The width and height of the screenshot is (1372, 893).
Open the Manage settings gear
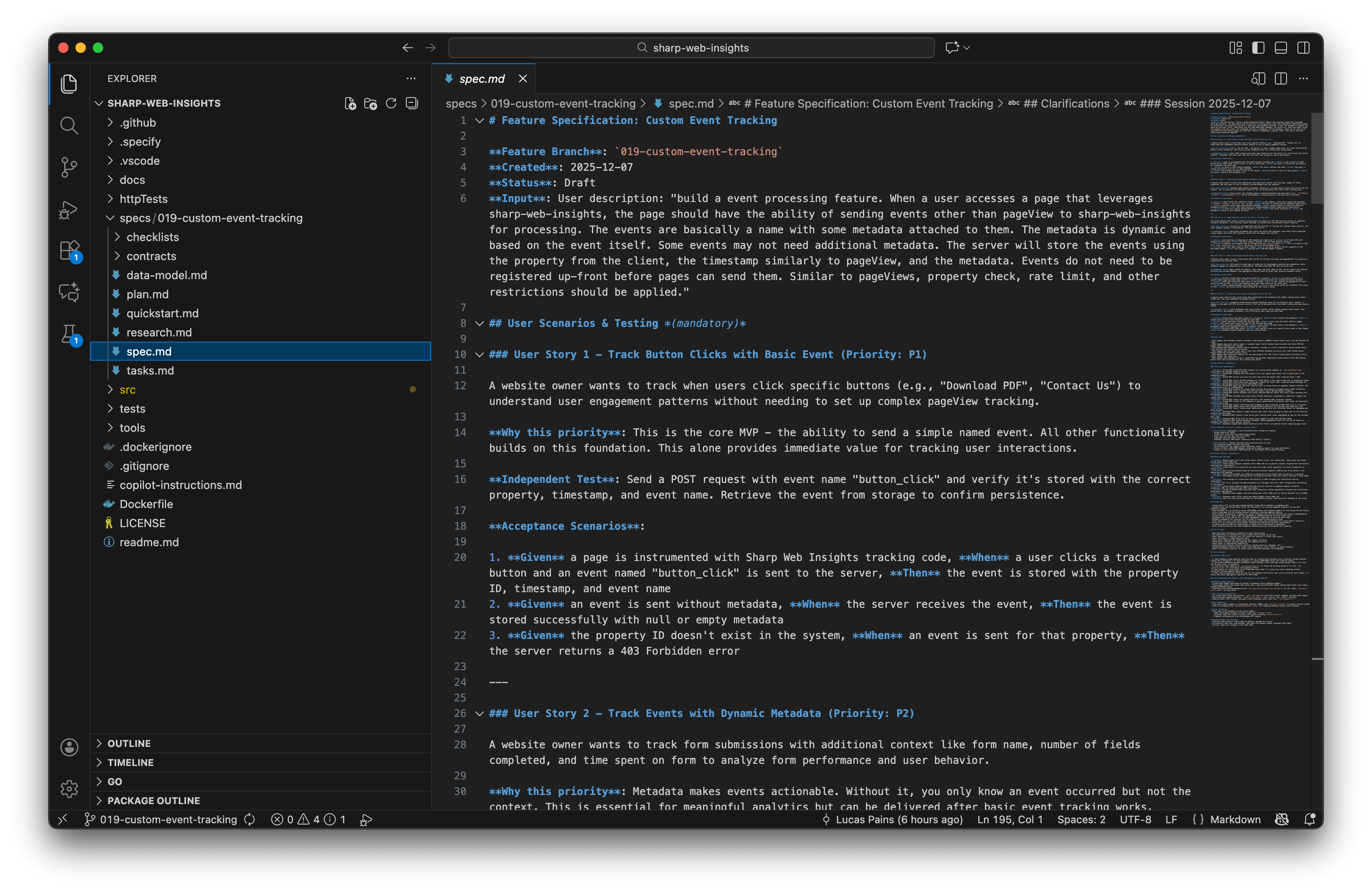pyautogui.click(x=69, y=789)
